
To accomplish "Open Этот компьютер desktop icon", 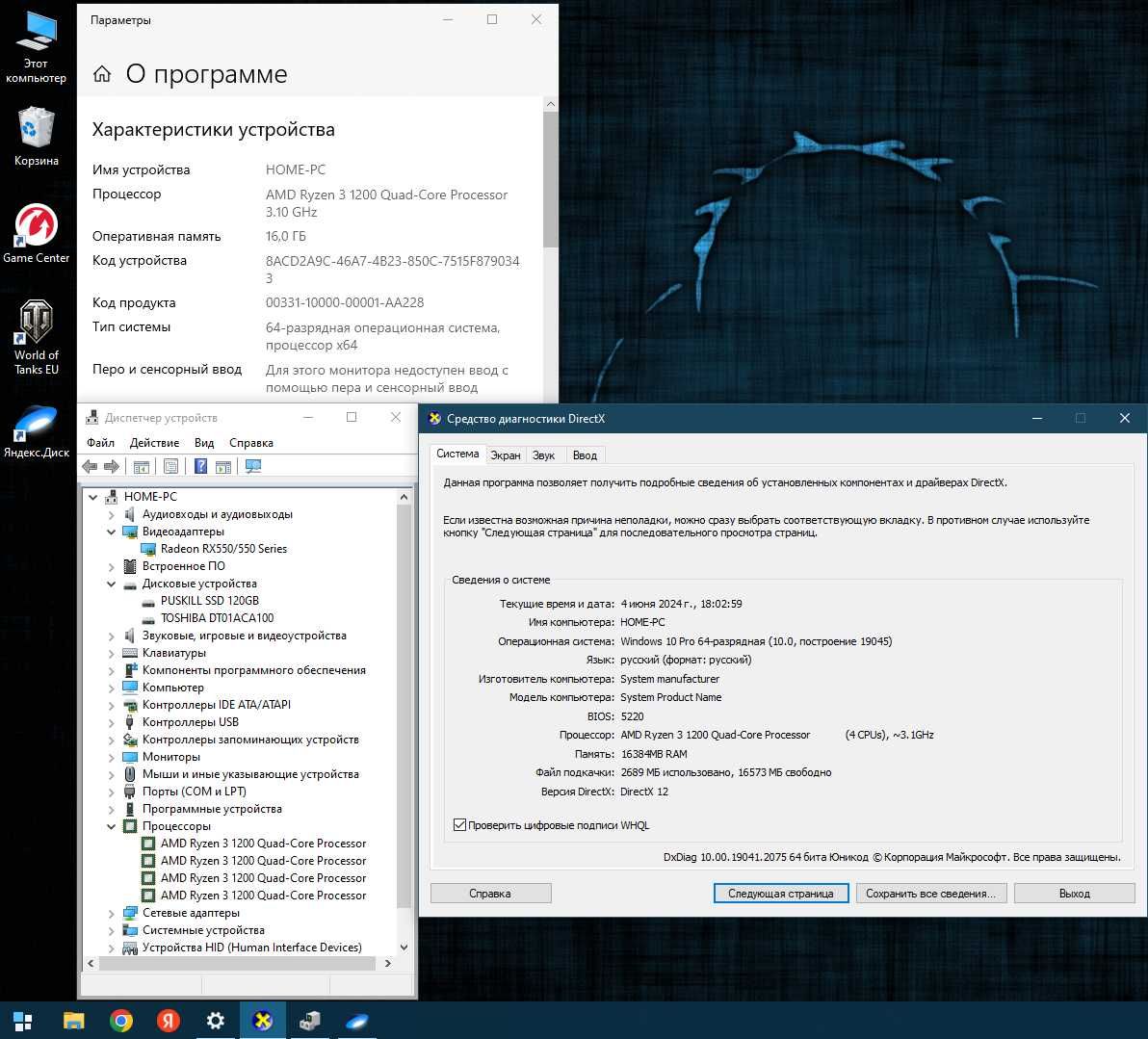I will click(36, 48).
